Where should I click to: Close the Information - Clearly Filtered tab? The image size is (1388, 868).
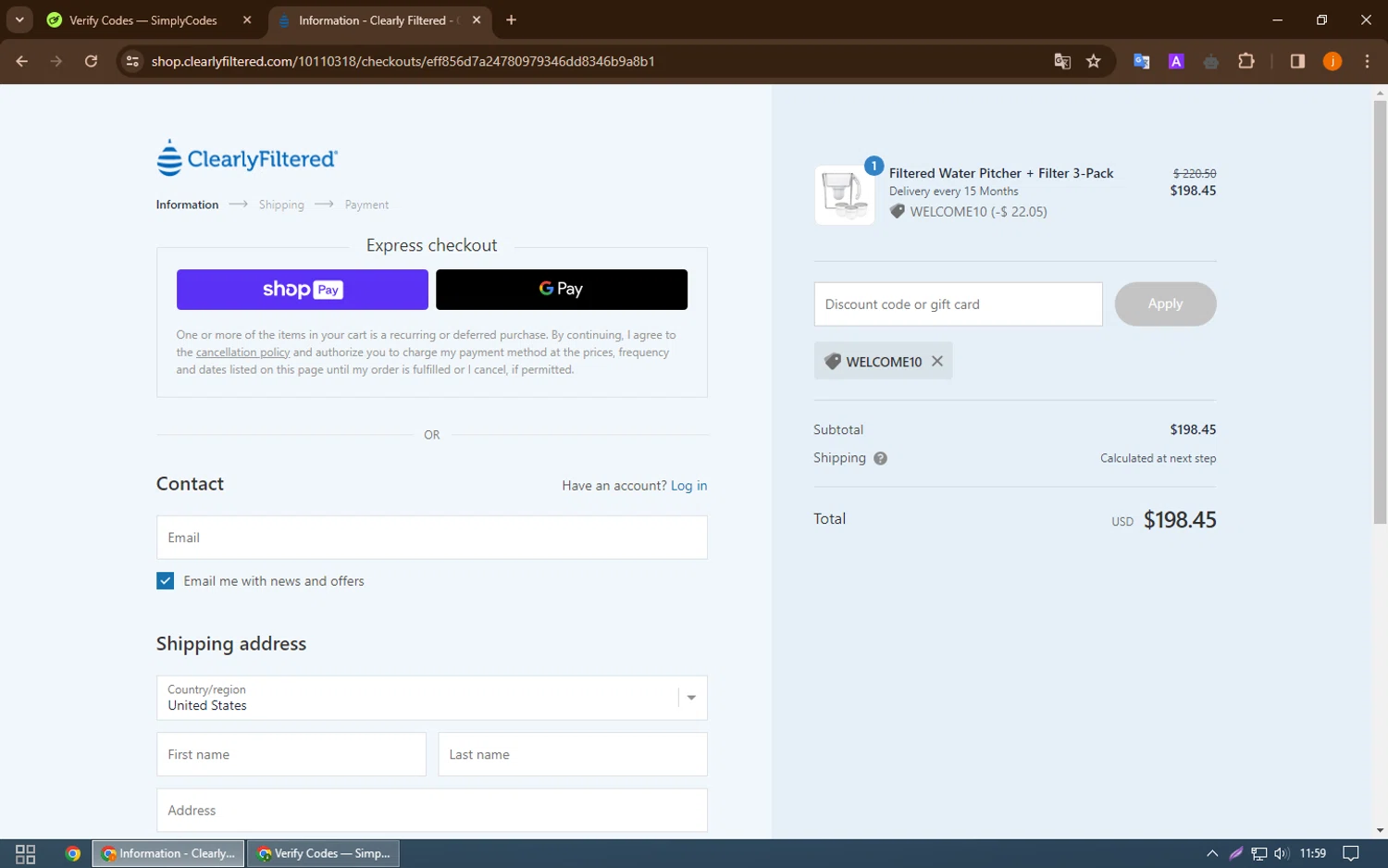coord(477,19)
